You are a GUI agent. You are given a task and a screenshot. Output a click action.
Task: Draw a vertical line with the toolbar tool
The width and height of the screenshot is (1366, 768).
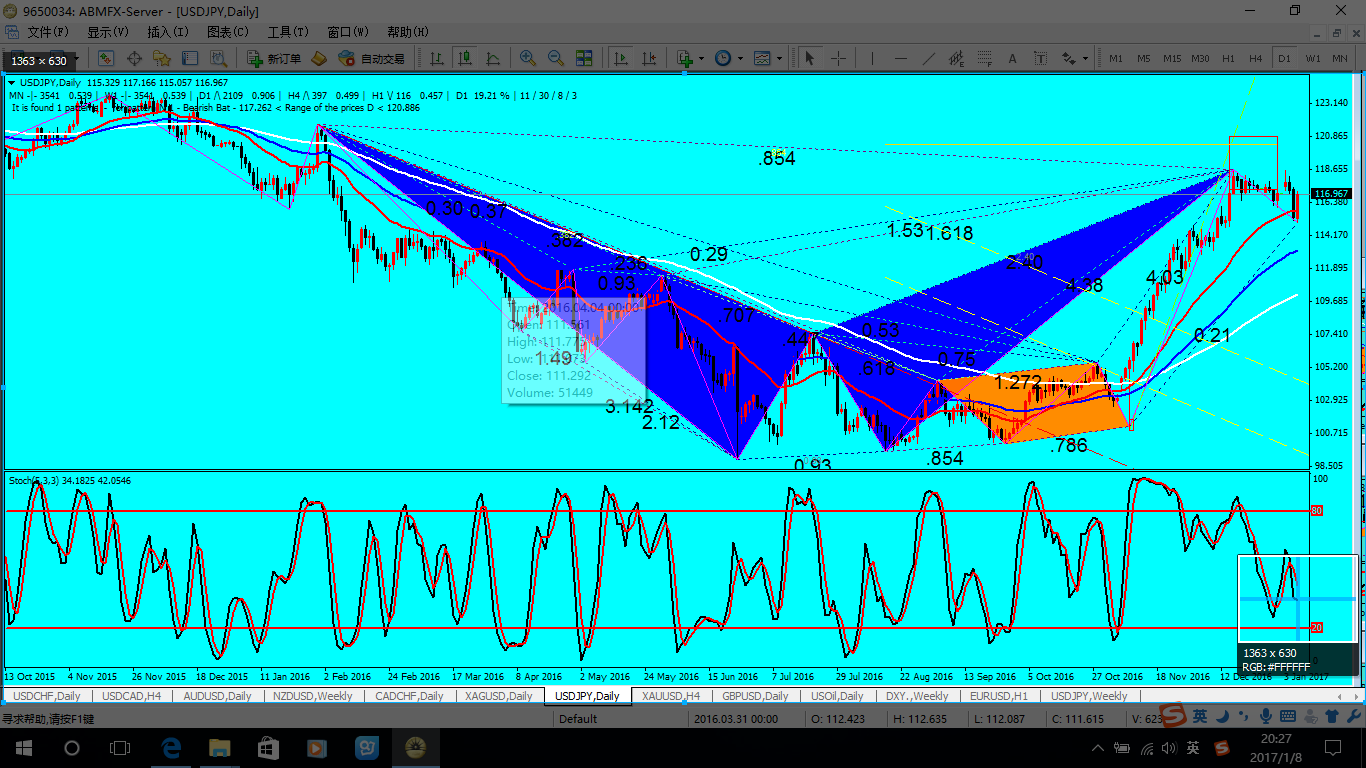[873, 58]
